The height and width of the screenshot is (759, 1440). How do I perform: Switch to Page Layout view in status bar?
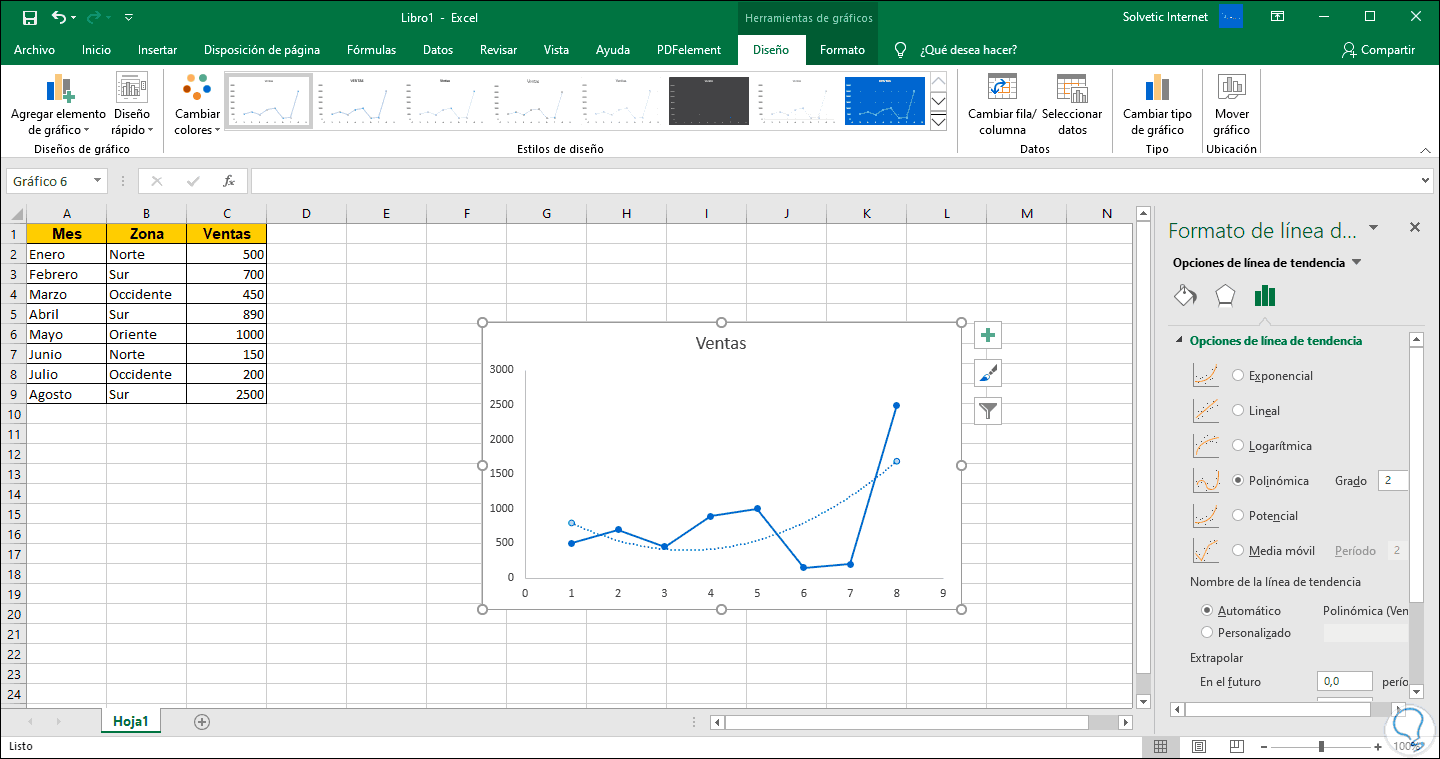[1198, 746]
